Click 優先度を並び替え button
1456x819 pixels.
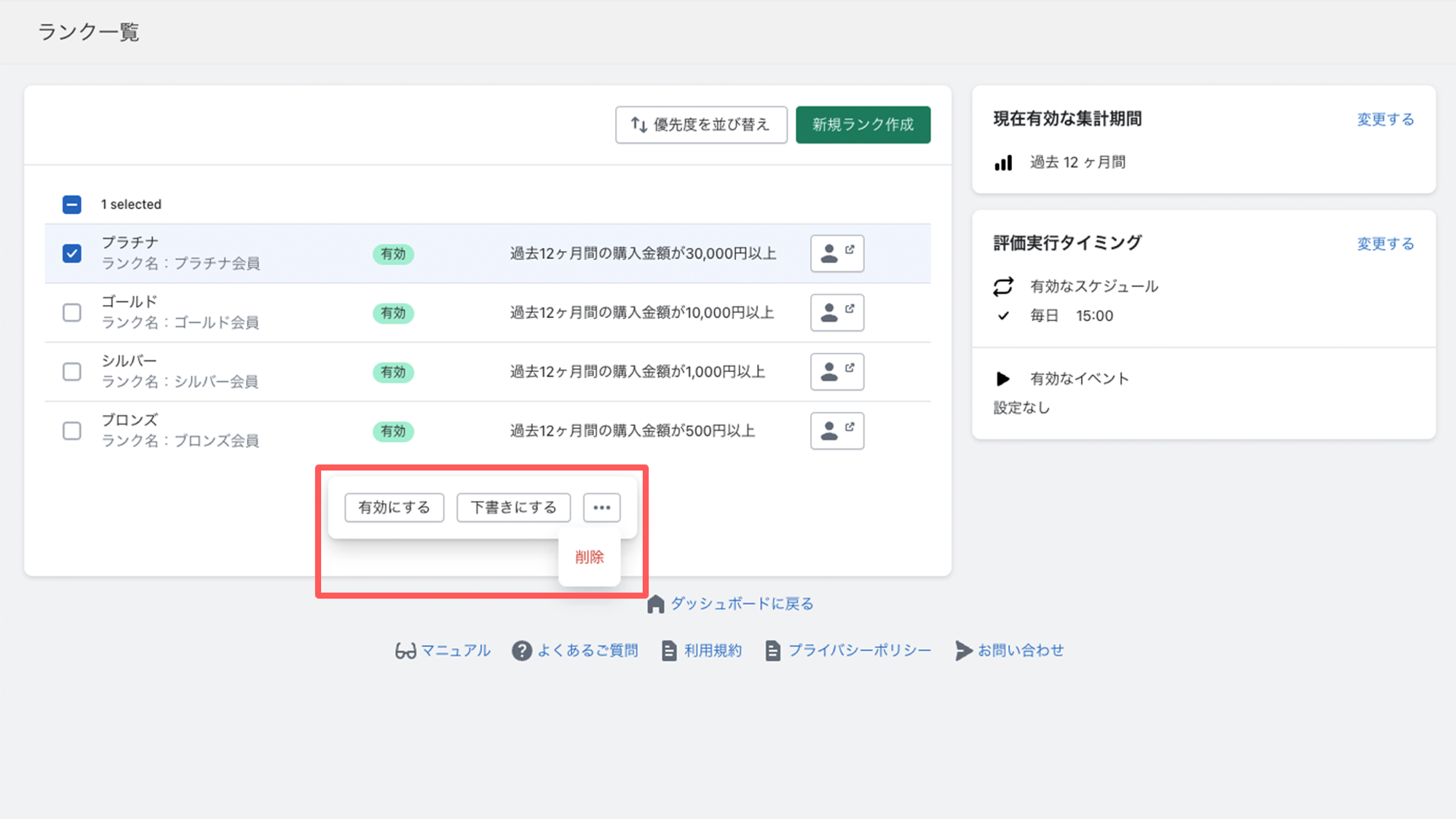click(x=701, y=124)
